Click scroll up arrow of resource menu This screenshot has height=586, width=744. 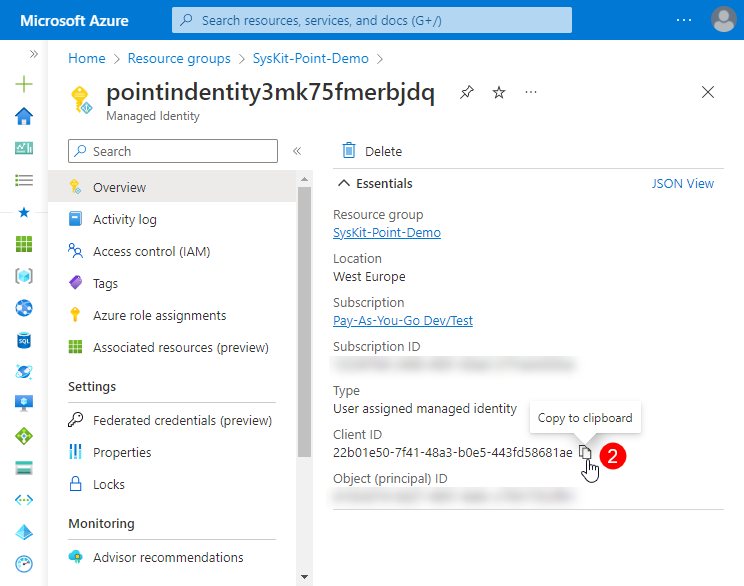tap(305, 179)
